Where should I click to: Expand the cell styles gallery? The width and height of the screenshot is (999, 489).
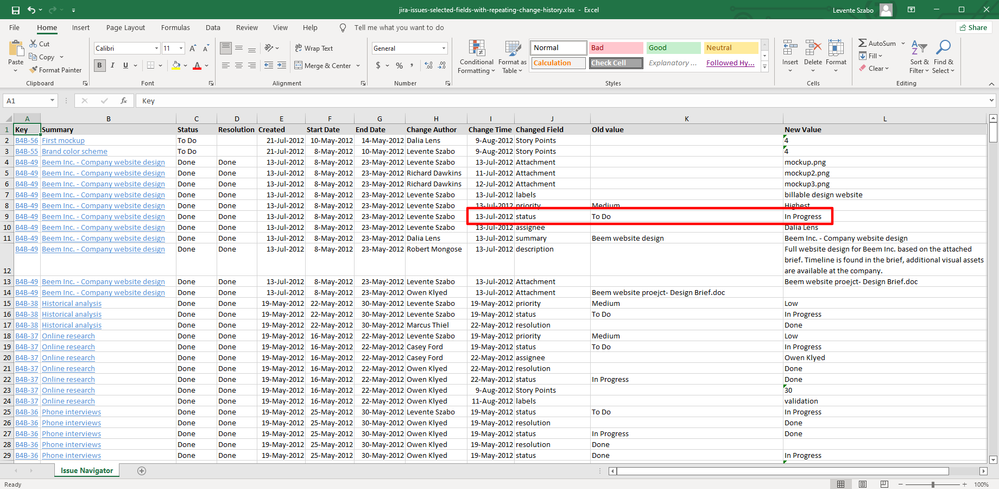click(x=765, y=66)
